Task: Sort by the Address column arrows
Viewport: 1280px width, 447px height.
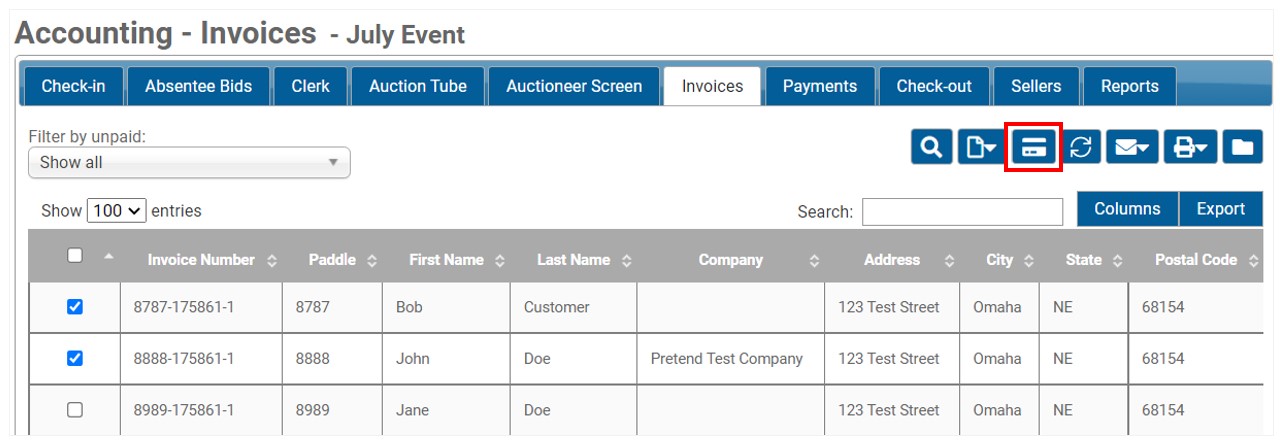Action: tap(949, 261)
